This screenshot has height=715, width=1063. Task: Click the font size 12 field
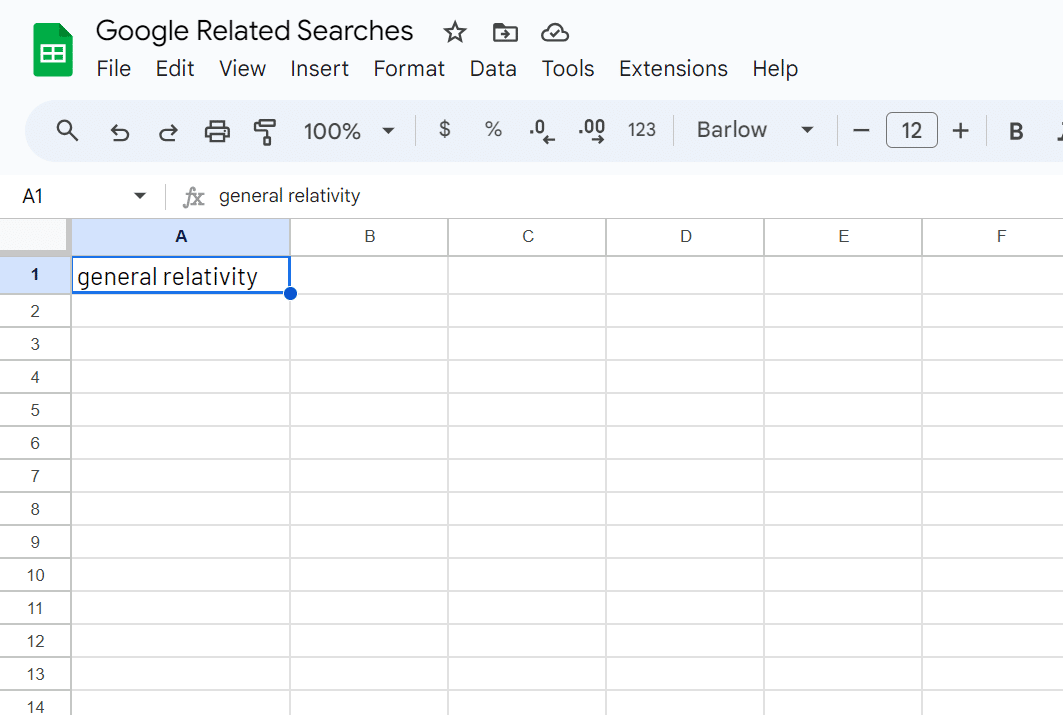coord(911,131)
